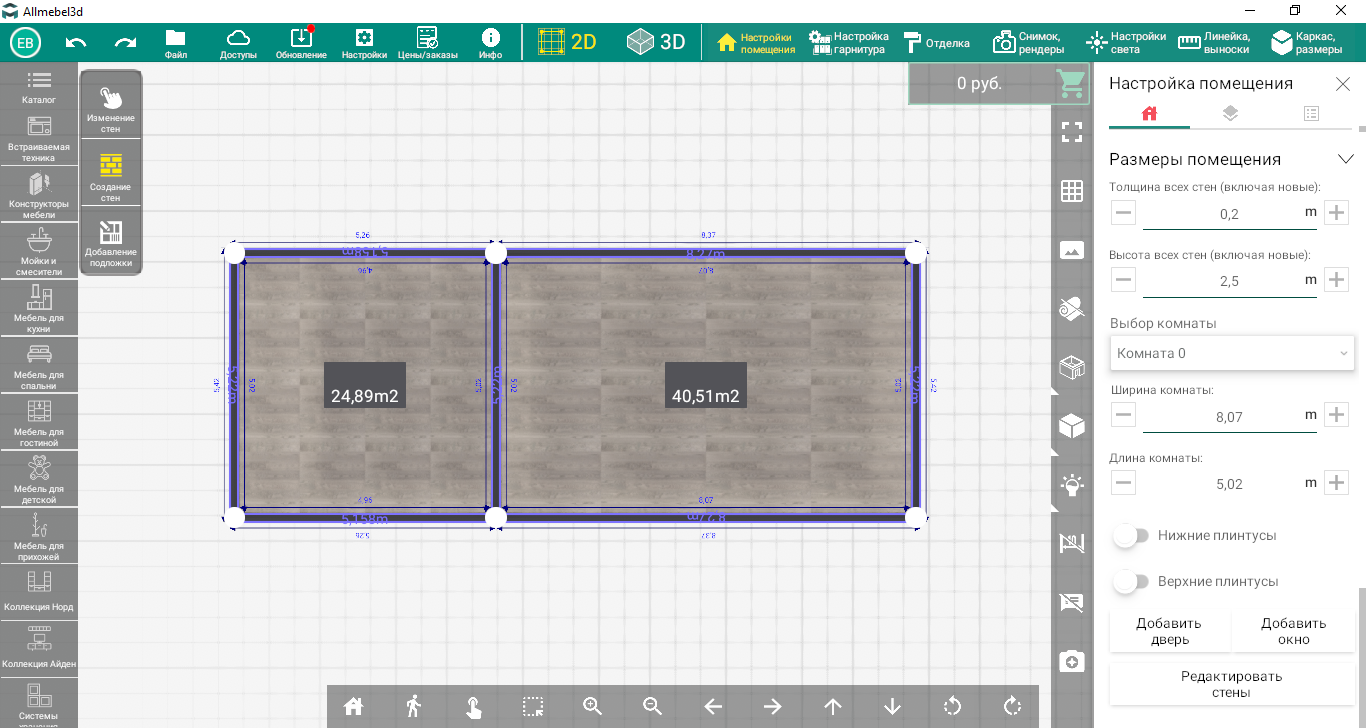Click Добавить окно button
1366x728 pixels.
point(1294,631)
